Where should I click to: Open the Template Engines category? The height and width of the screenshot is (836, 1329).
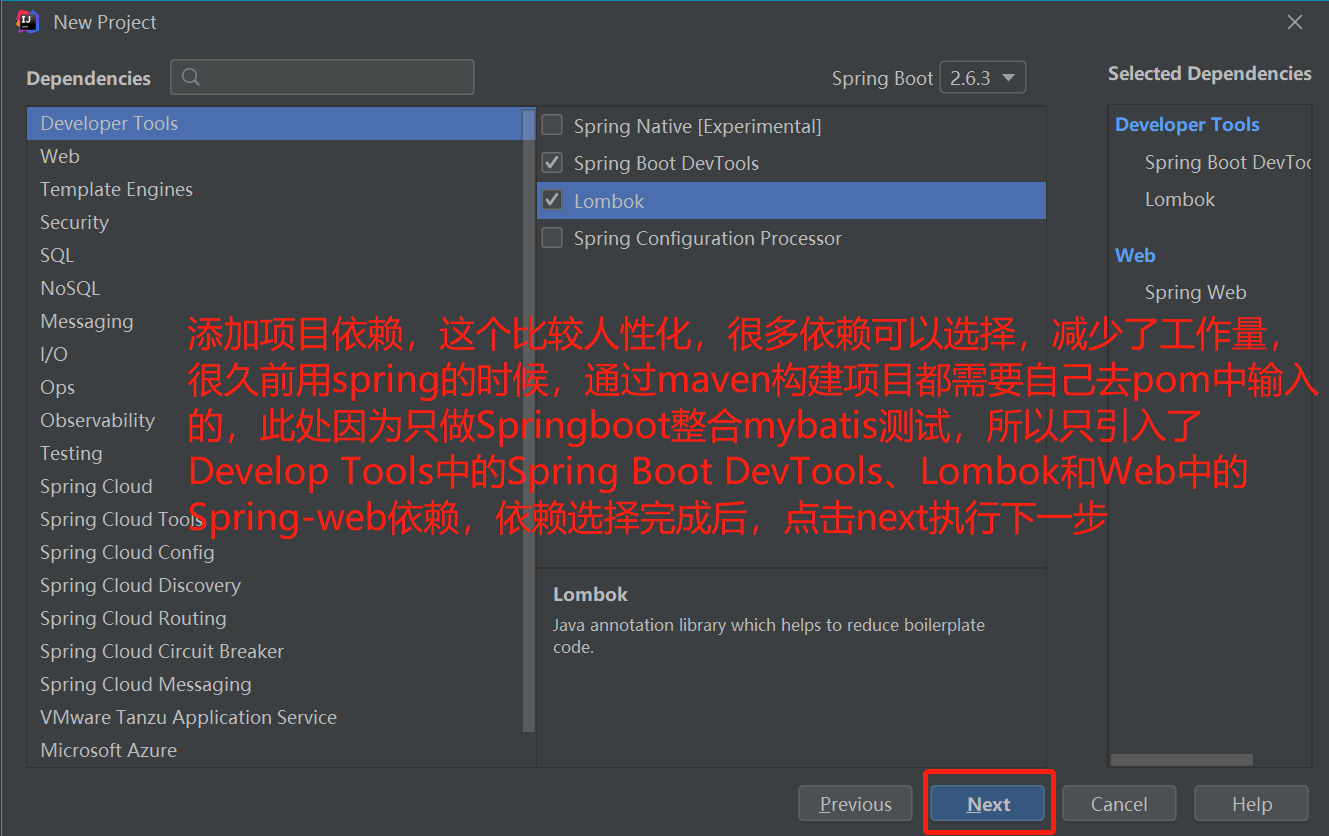point(275,189)
